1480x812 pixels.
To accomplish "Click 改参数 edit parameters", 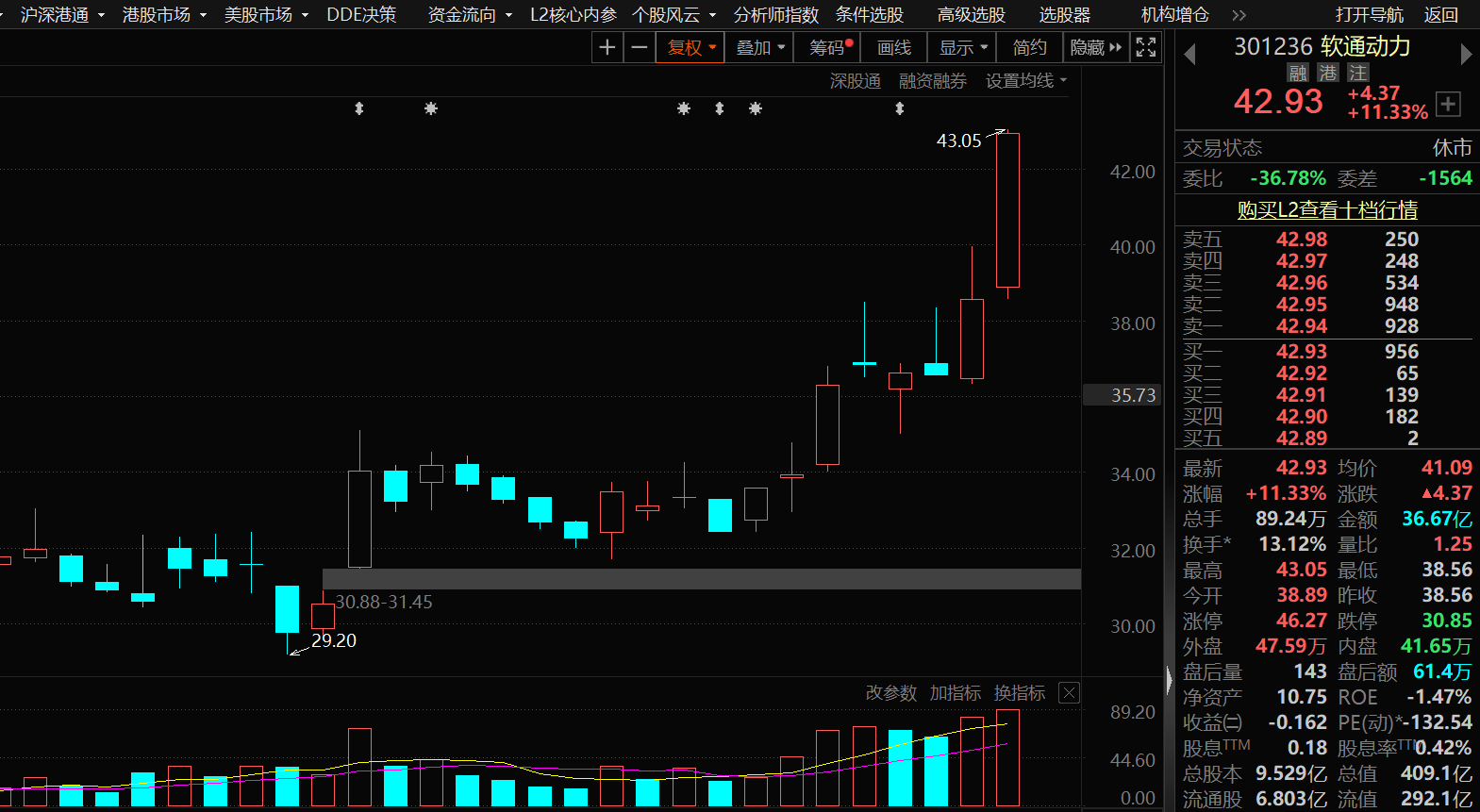I will click(890, 693).
